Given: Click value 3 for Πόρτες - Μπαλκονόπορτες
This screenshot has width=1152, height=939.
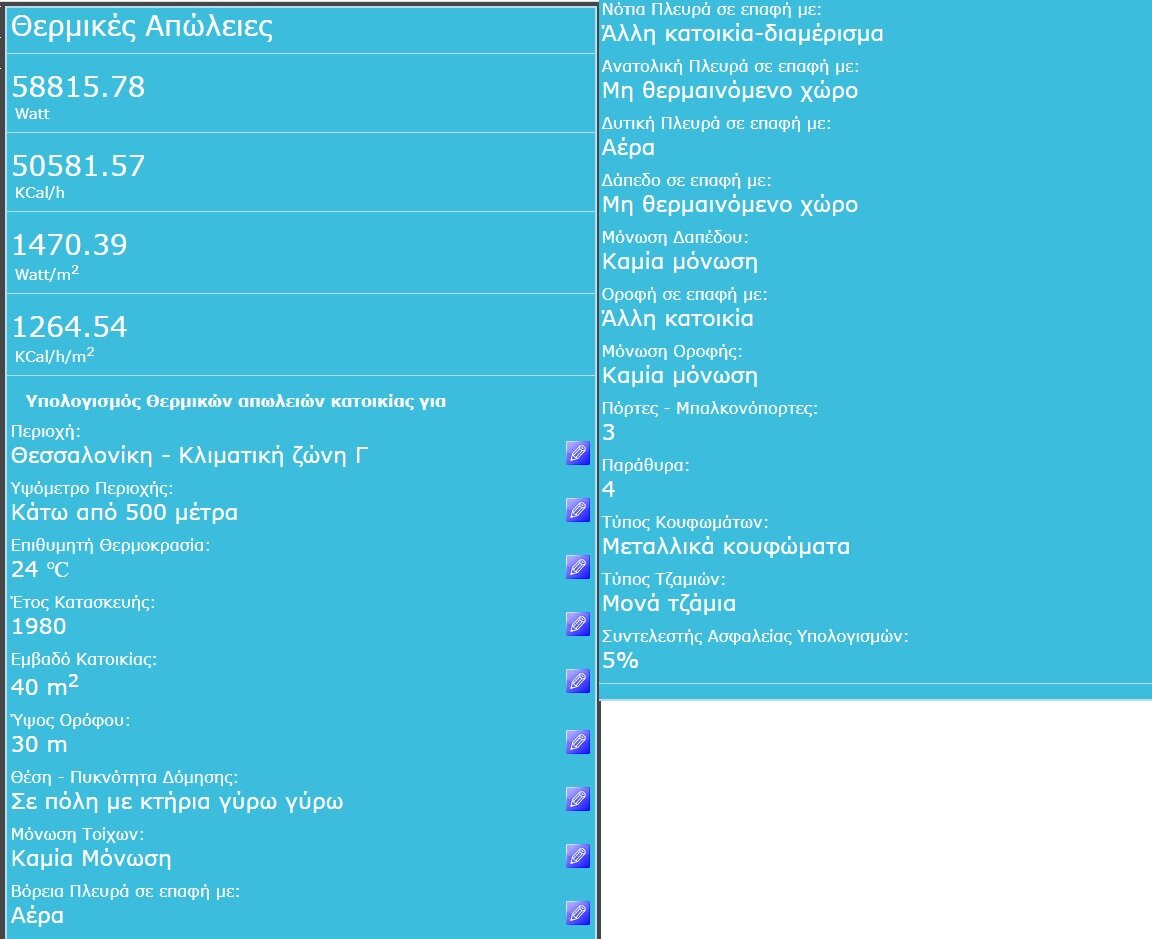Looking at the screenshot, I should click(608, 432).
